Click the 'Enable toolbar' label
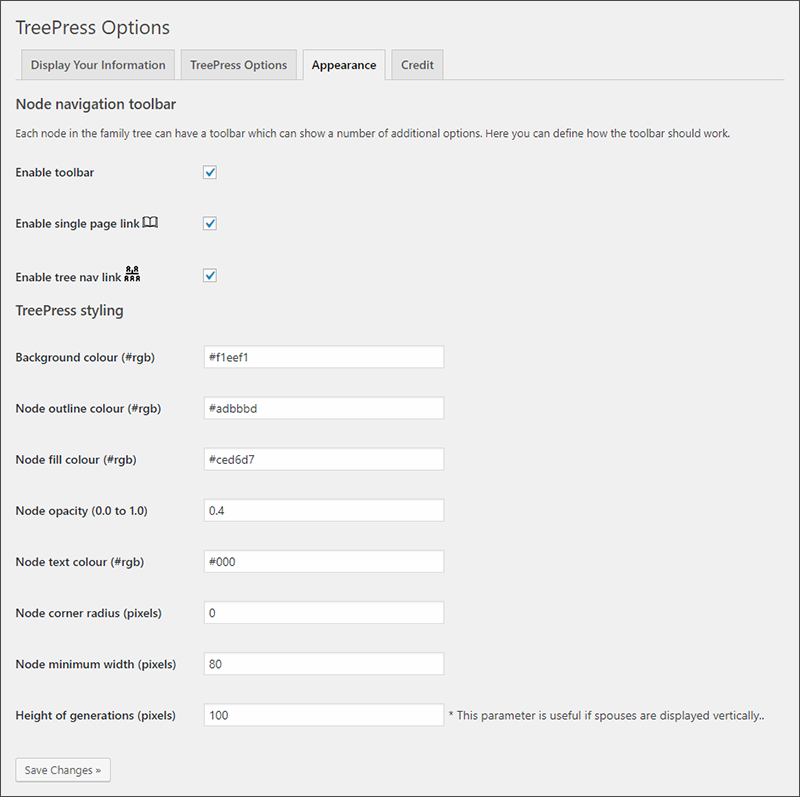The width and height of the screenshot is (800, 797). tap(55, 172)
